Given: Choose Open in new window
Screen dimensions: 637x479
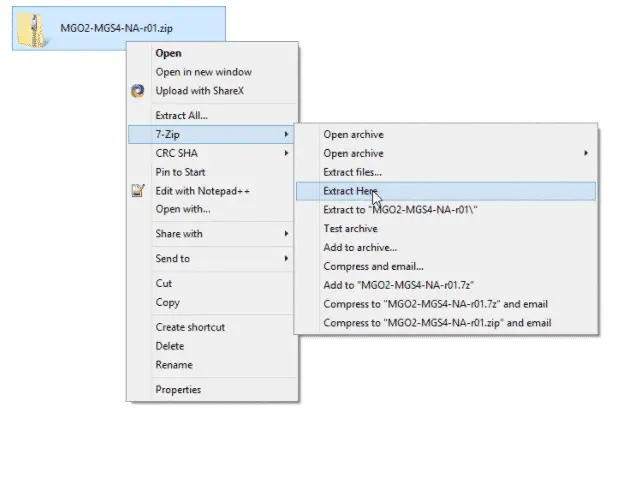Looking at the screenshot, I should [213, 72].
